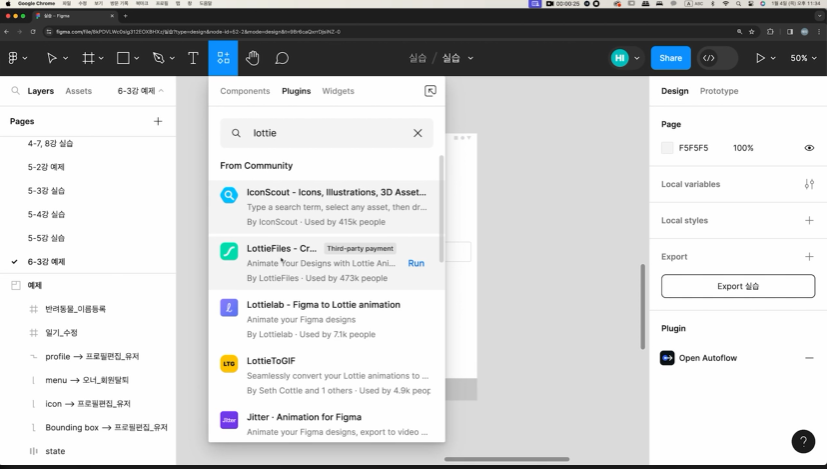Open the file name dropdown chevron
The width and height of the screenshot is (827, 469).
tap(470, 58)
